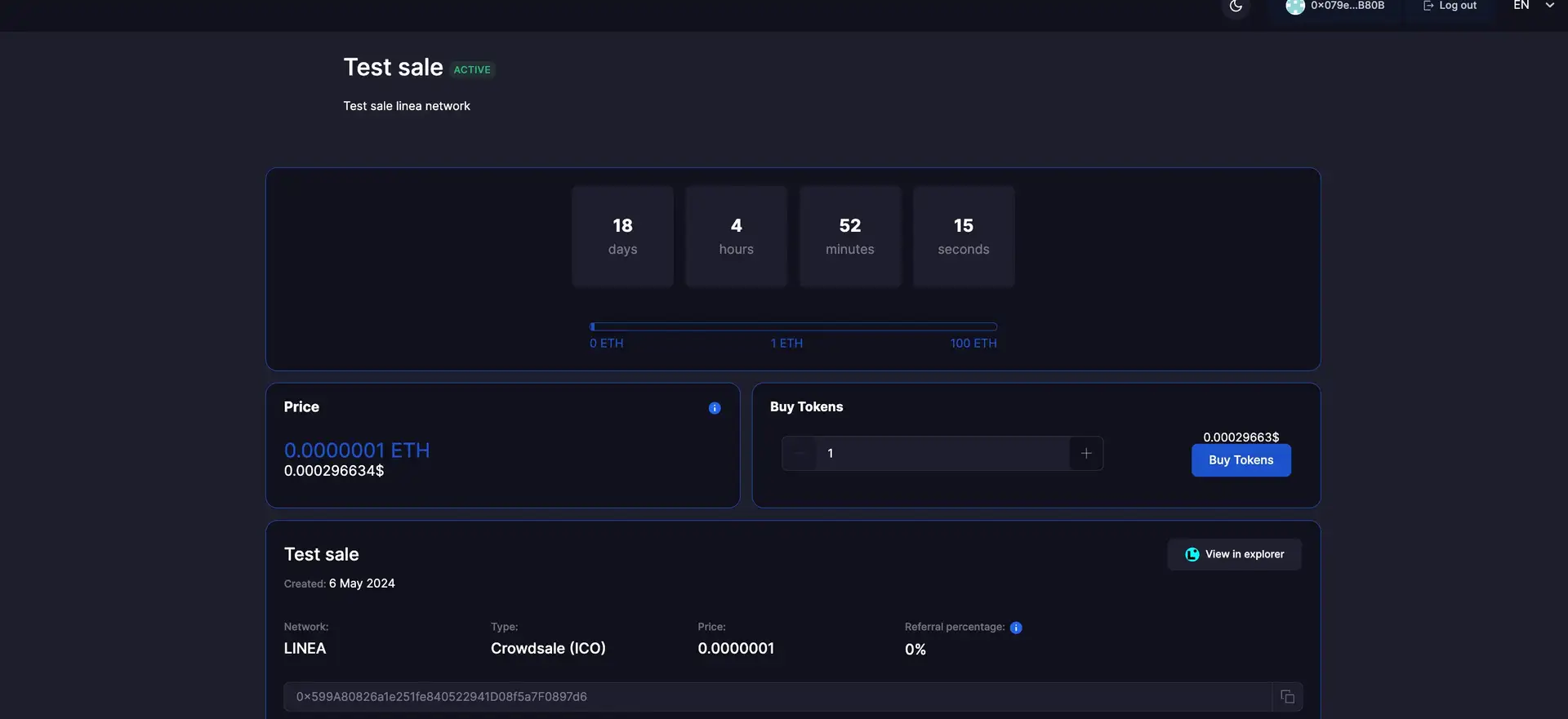Click the Log out button

click(1450, 6)
